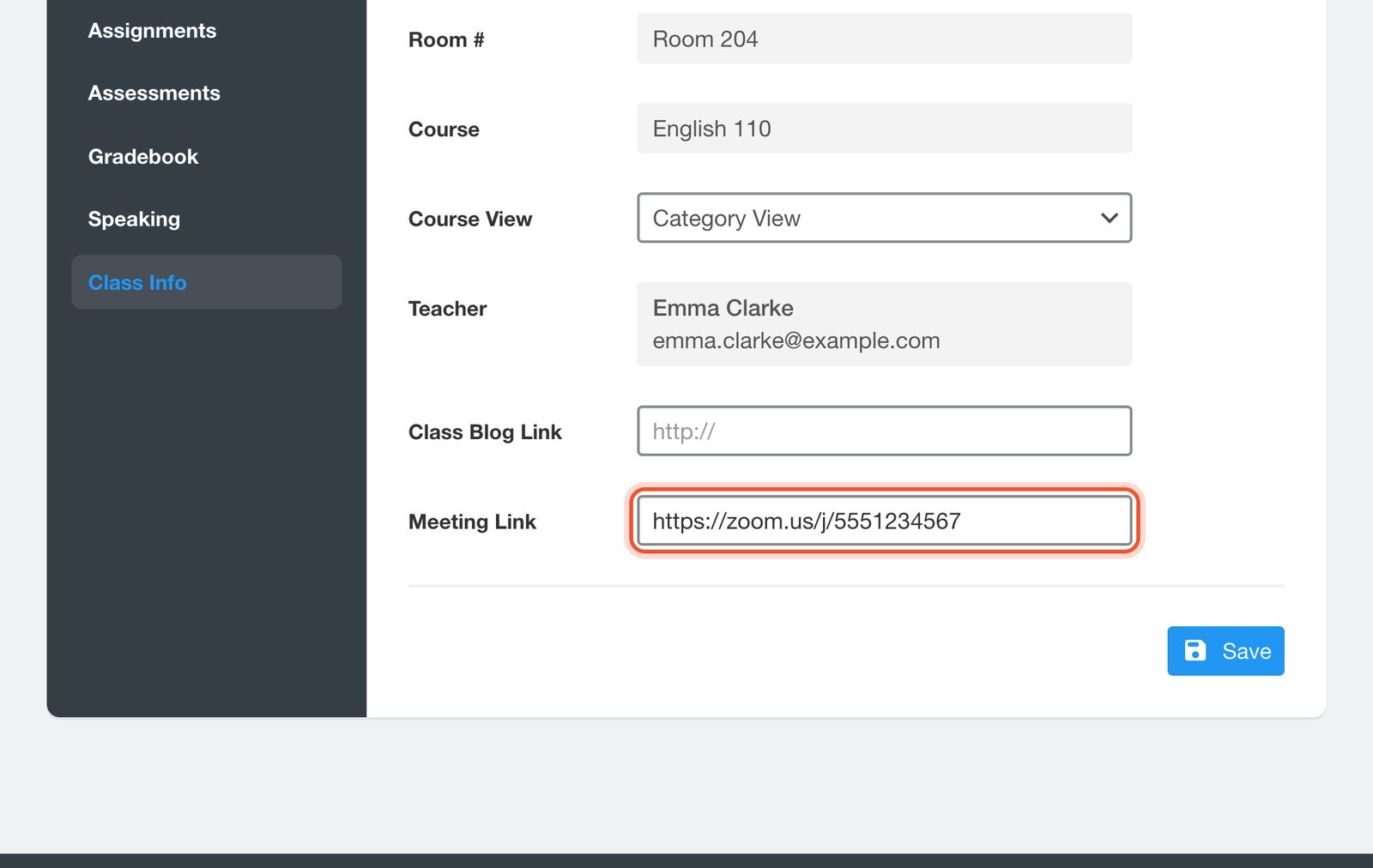Viewport: 1373px width, 868px height.
Task: Click the English 110 course field
Action: point(884,129)
